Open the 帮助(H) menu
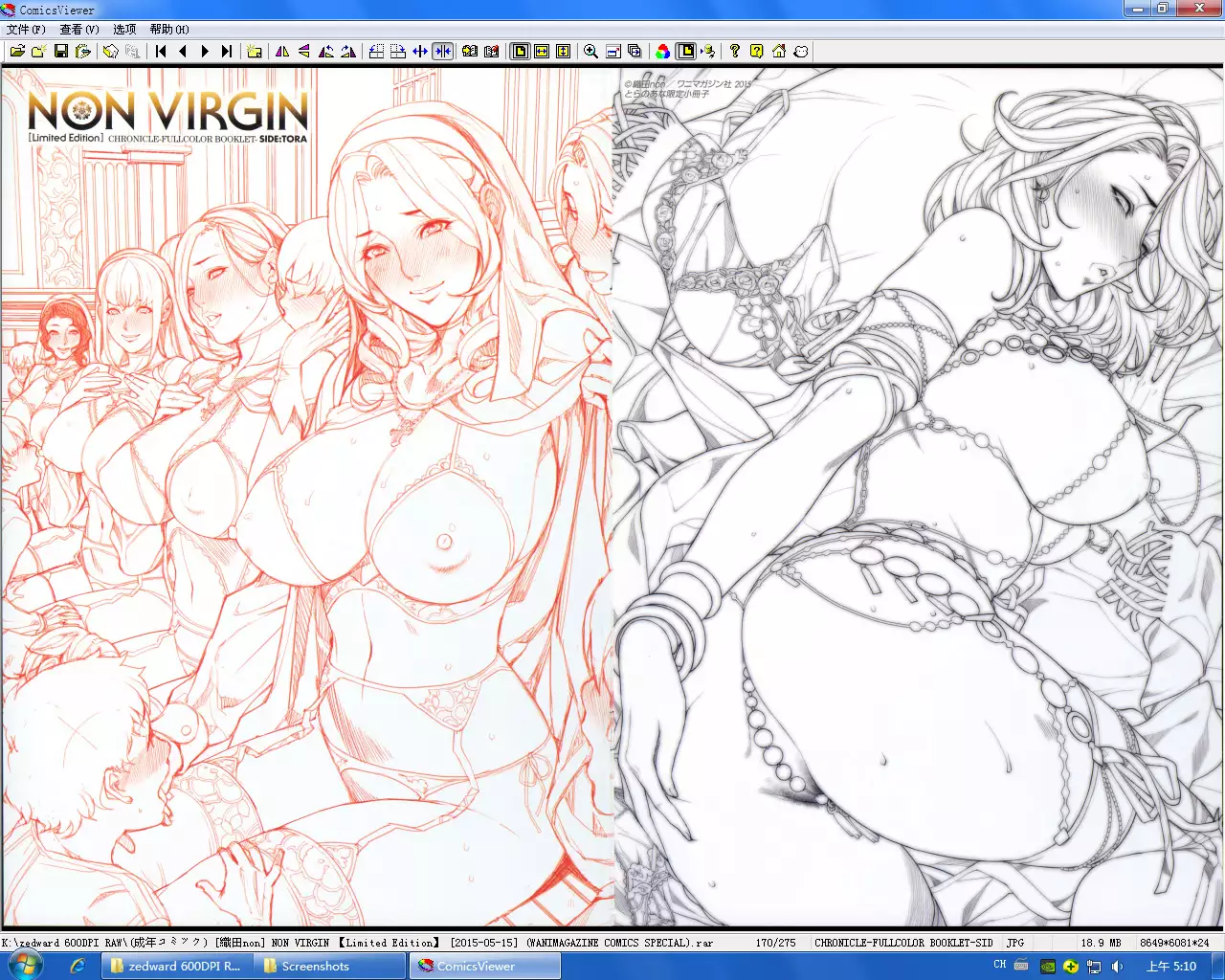 (169, 30)
